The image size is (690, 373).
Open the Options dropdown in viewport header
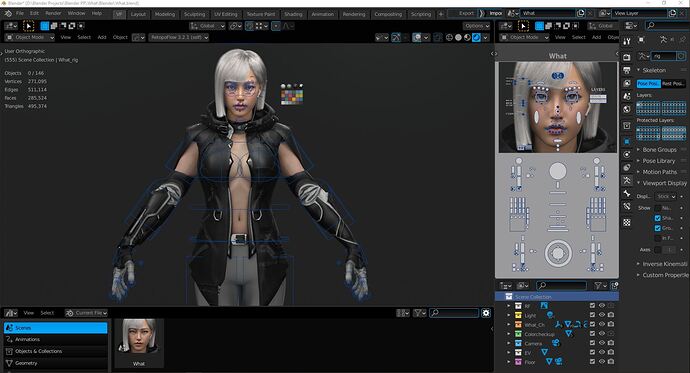[x=476, y=26]
